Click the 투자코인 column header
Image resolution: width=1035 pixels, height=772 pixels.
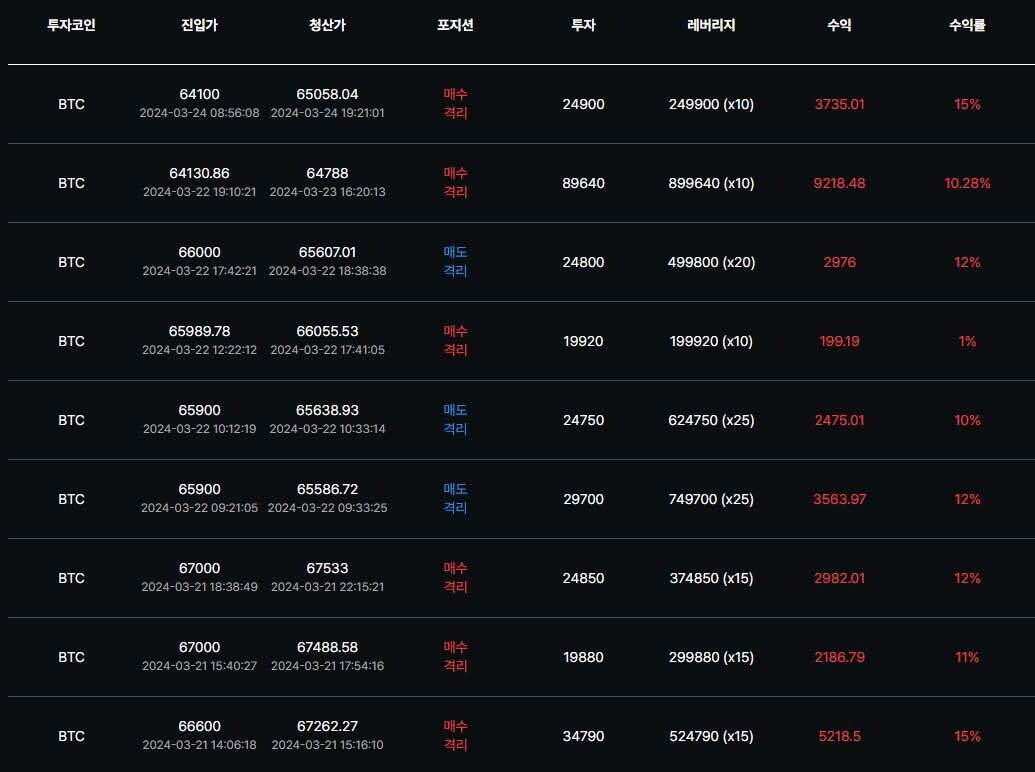click(x=71, y=26)
